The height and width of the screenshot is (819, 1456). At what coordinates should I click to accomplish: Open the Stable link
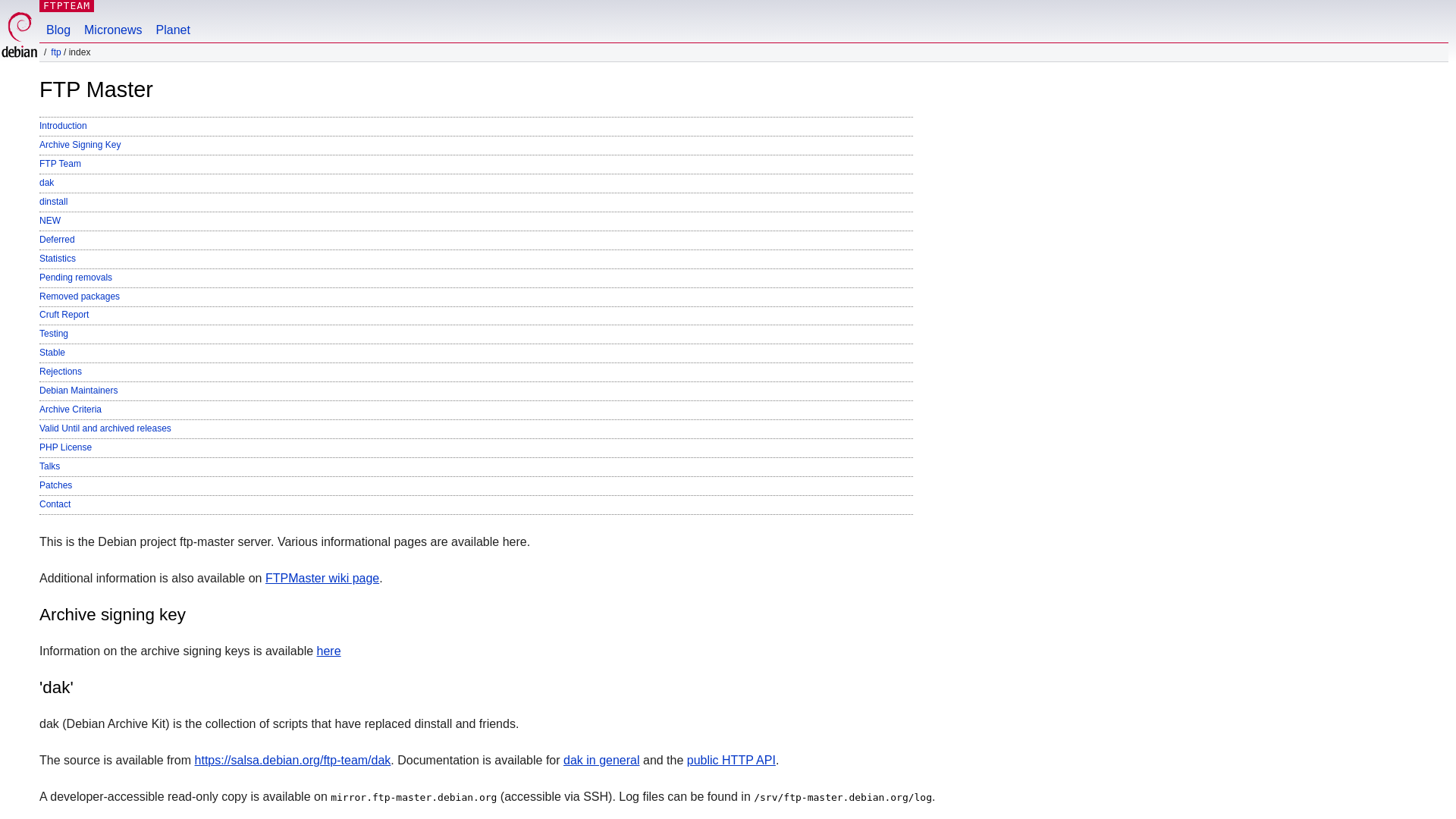(52, 353)
